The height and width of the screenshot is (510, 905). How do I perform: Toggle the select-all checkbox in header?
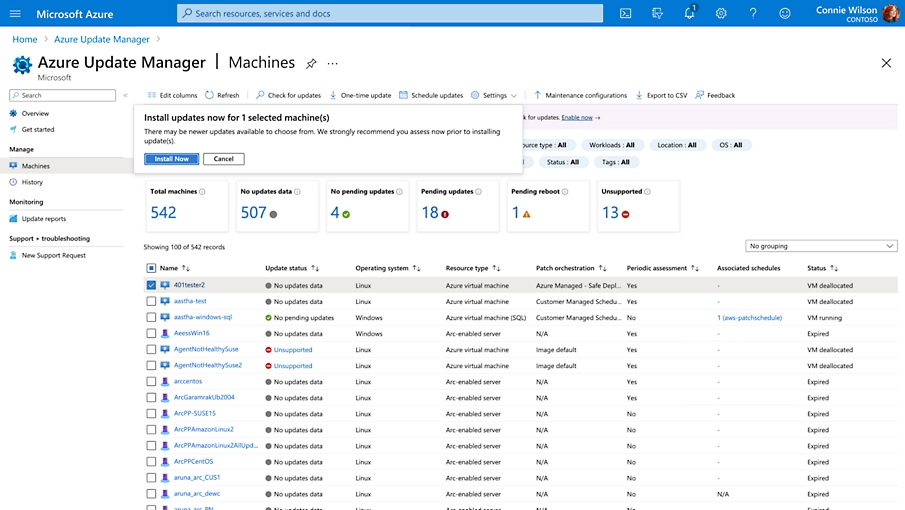151,268
